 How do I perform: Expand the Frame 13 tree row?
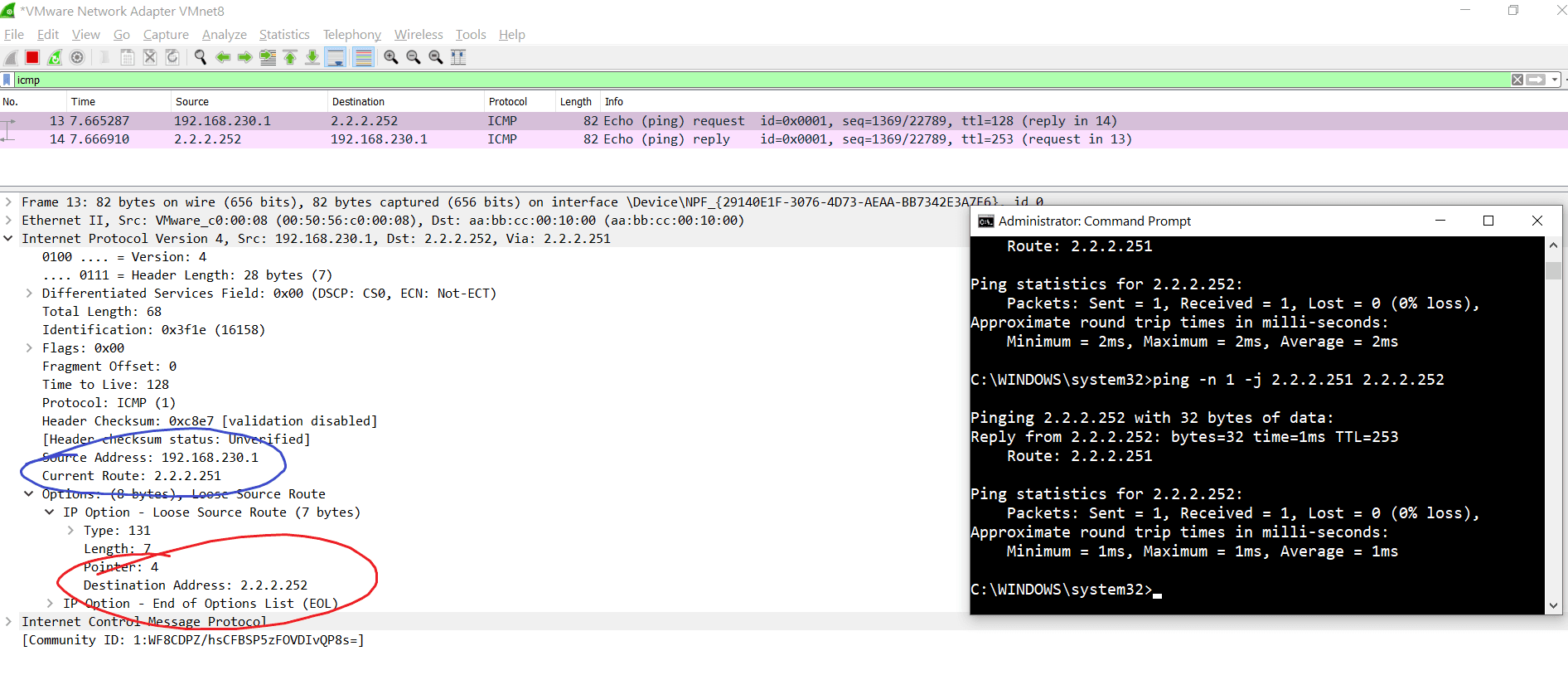point(8,202)
